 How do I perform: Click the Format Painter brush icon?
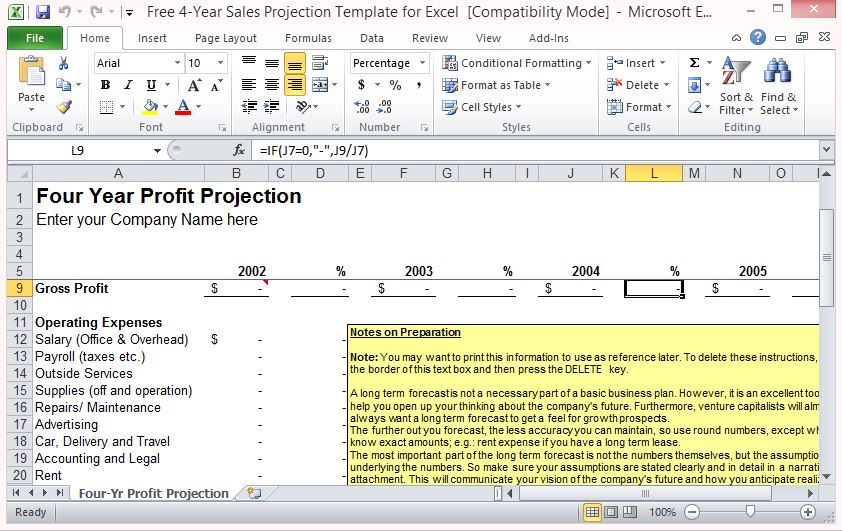64,107
